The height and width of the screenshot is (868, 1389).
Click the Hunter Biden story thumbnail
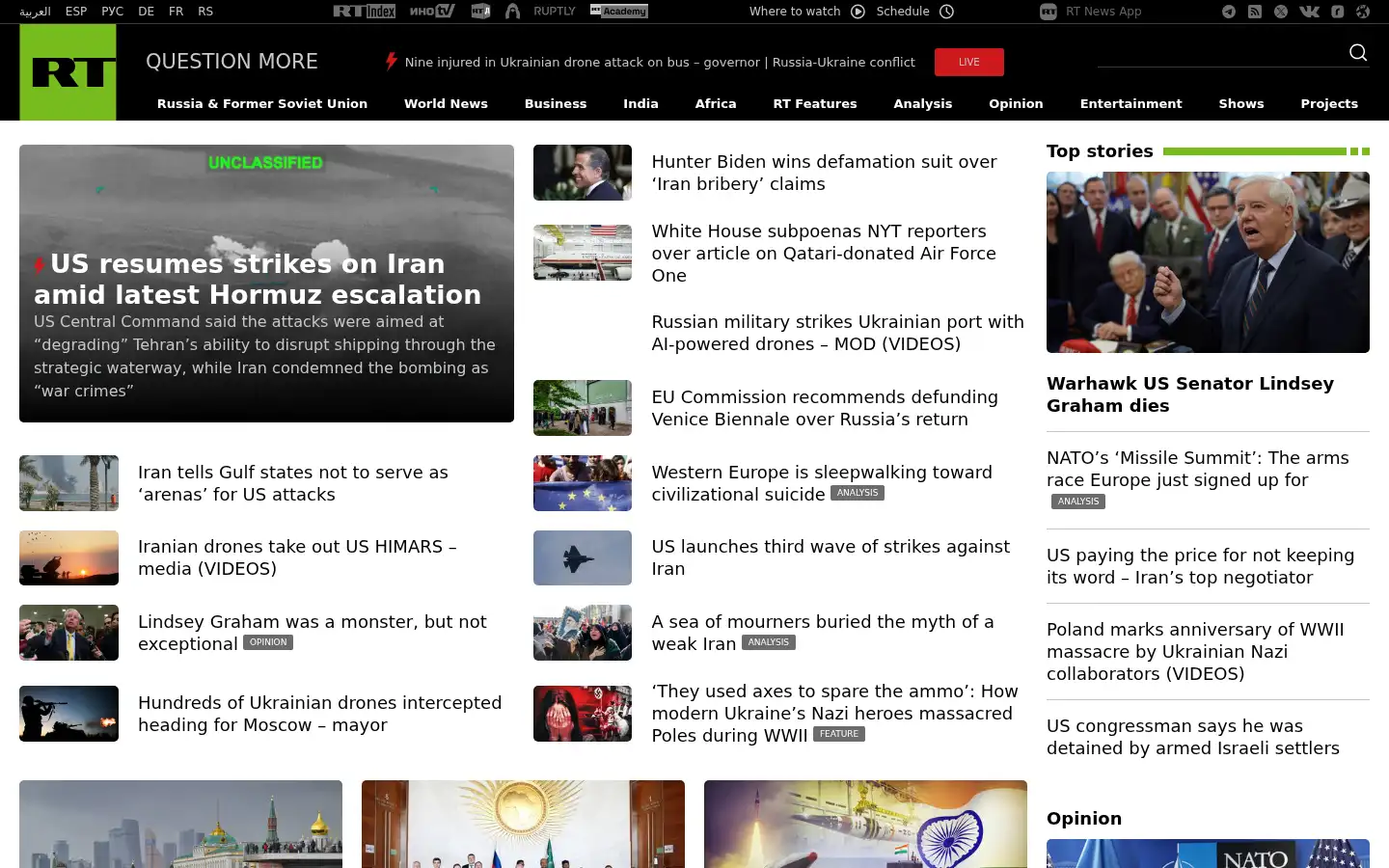[x=583, y=173]
